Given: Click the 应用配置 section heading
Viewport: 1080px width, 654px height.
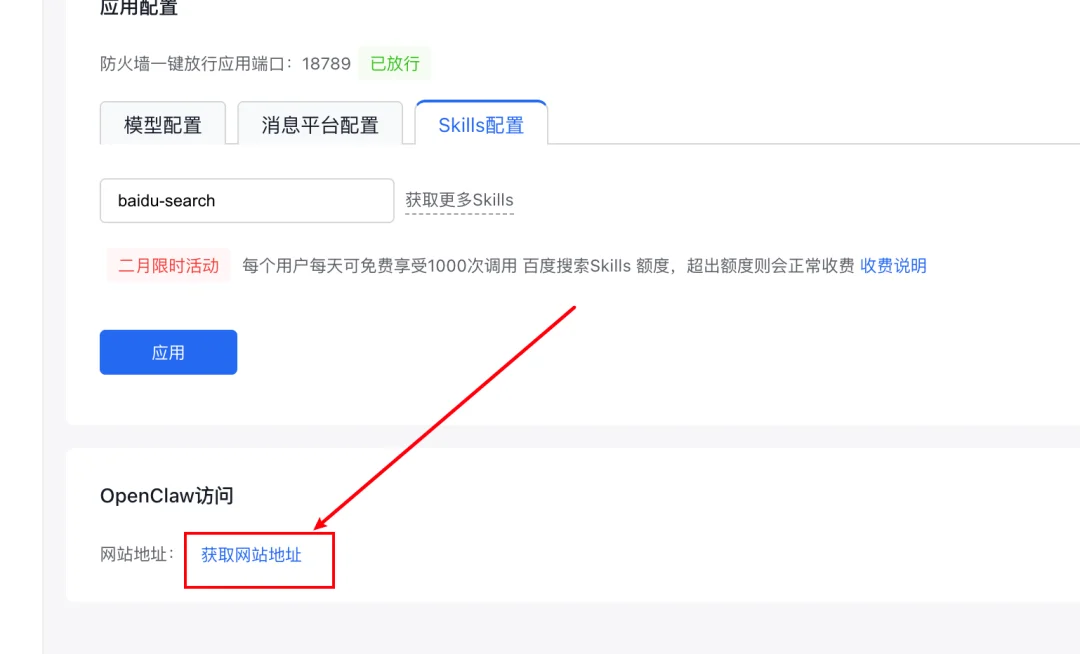Looking at the screenshot, I should (x=136, y=8).
